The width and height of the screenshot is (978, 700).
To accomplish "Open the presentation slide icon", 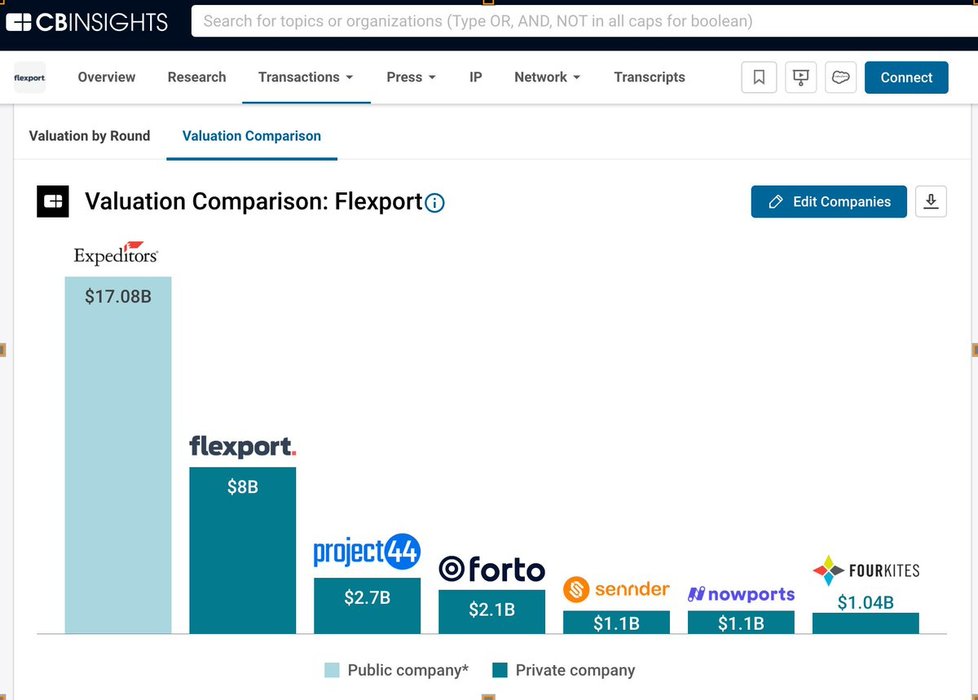I will pyautogui.click(x=800, y=77).
